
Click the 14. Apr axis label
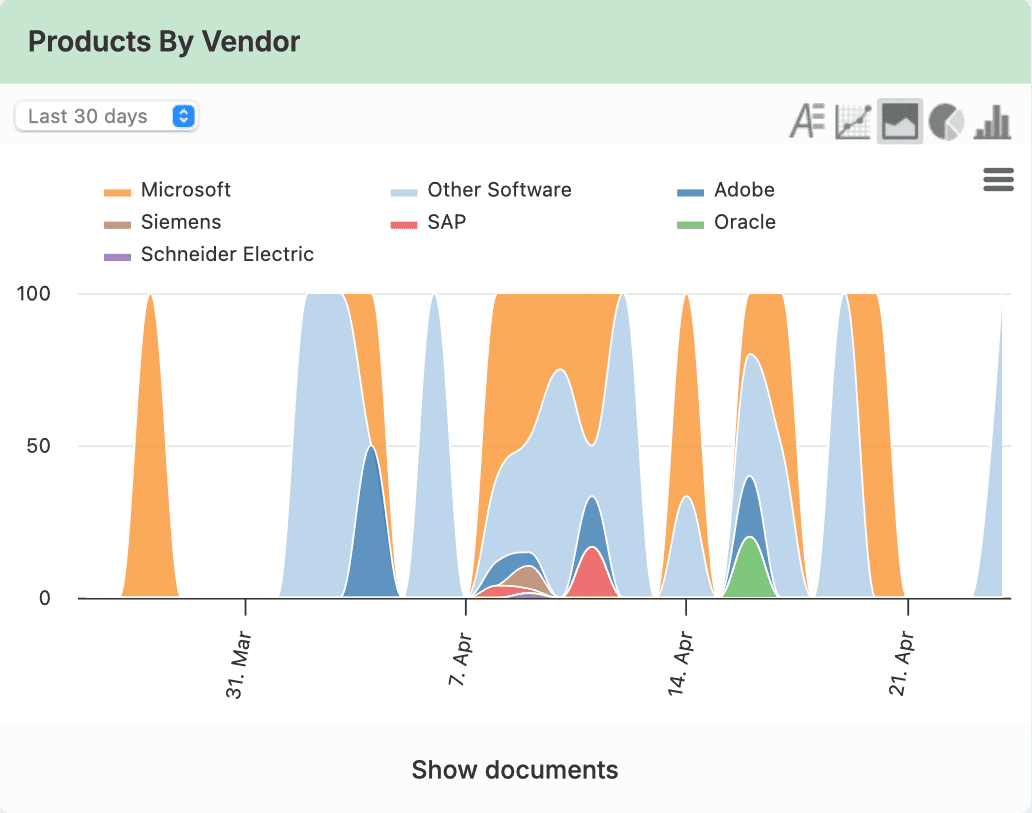coord(680,664)
